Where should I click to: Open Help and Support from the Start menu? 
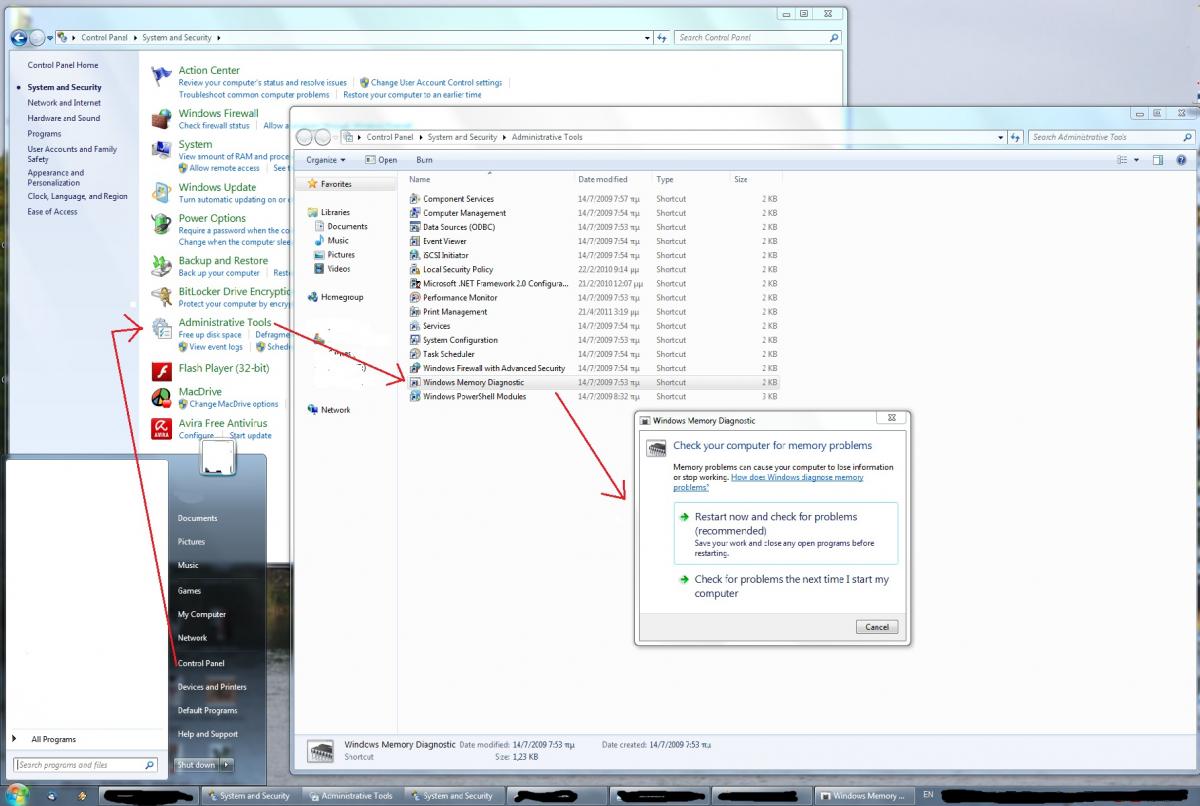click(x=208, y=734)
